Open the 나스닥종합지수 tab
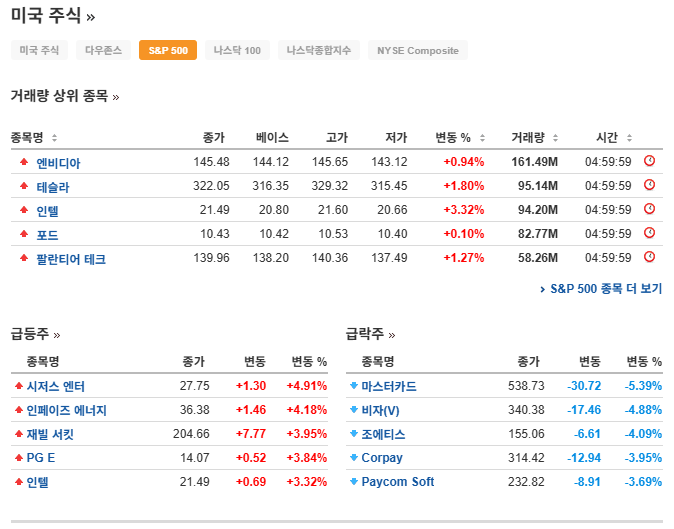The height and width of the screenshot is (529, 674). click(319, 50)
